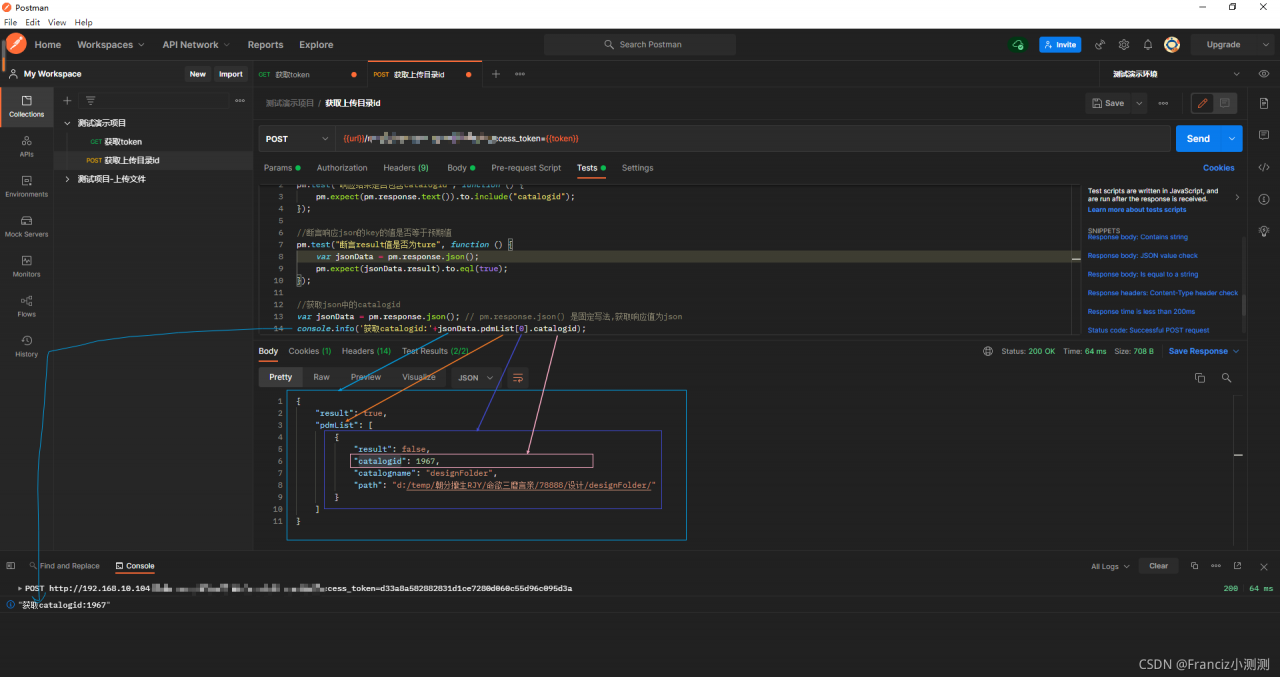Expand the POST log entry in console
Viewport: 1280px width, 677px height.
click(20, 588)
